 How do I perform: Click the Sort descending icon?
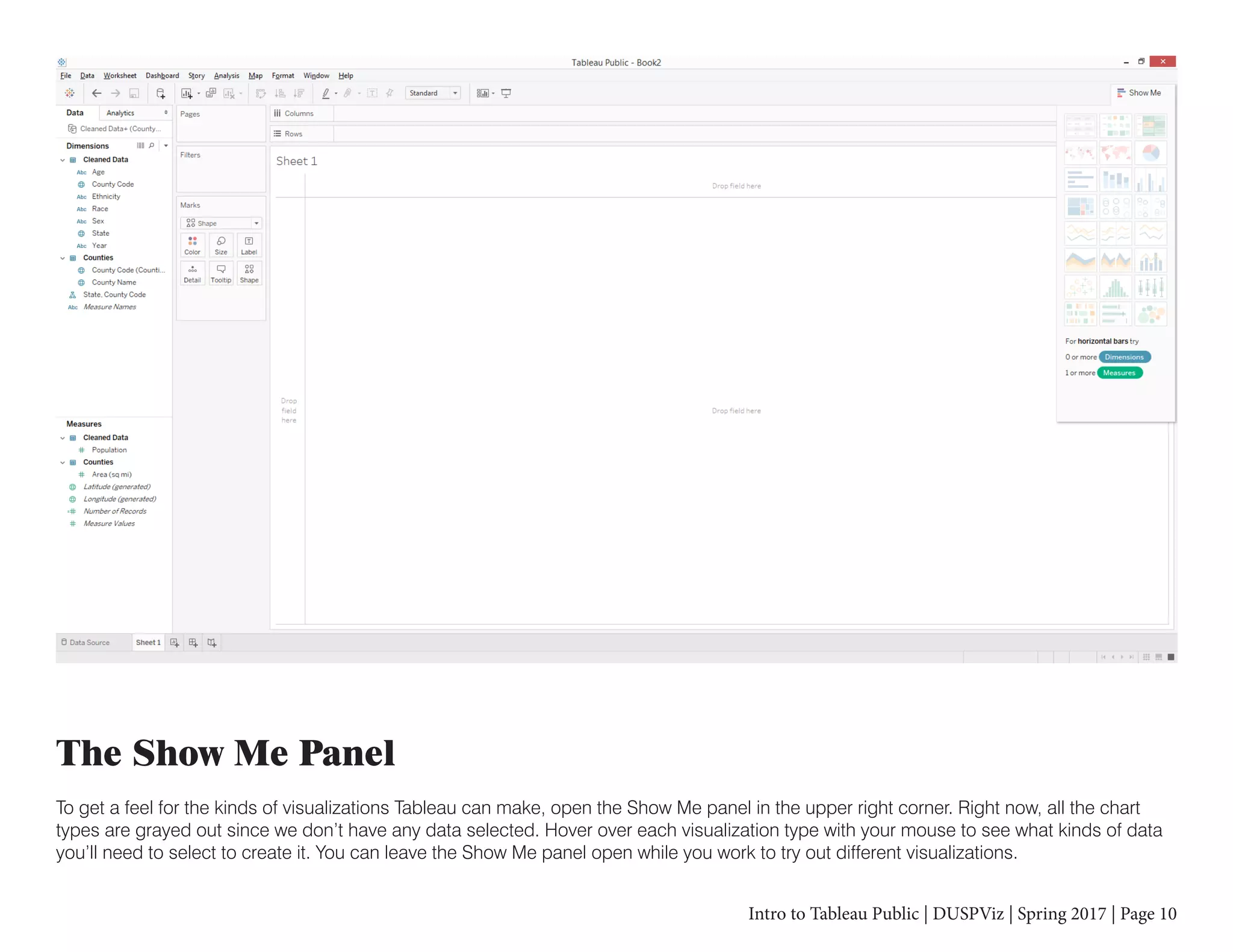tap(299, 93)
